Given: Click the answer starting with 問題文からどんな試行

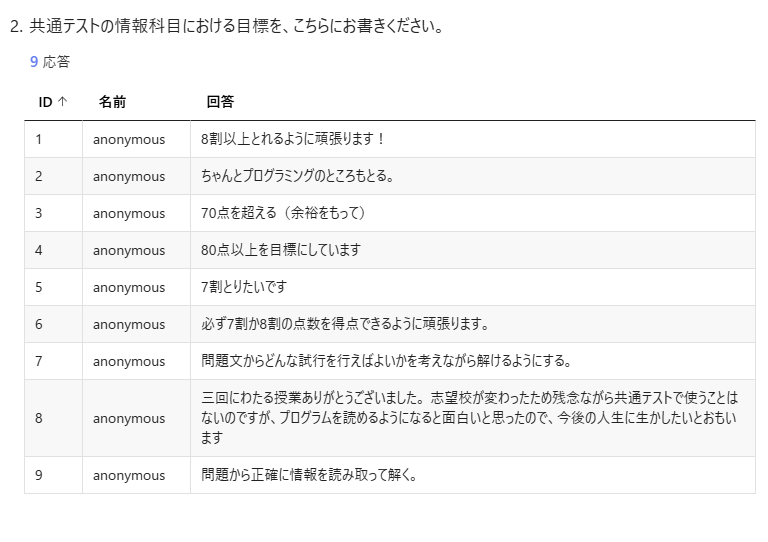Looking at the screenshot, I should (x=386, y=361).
